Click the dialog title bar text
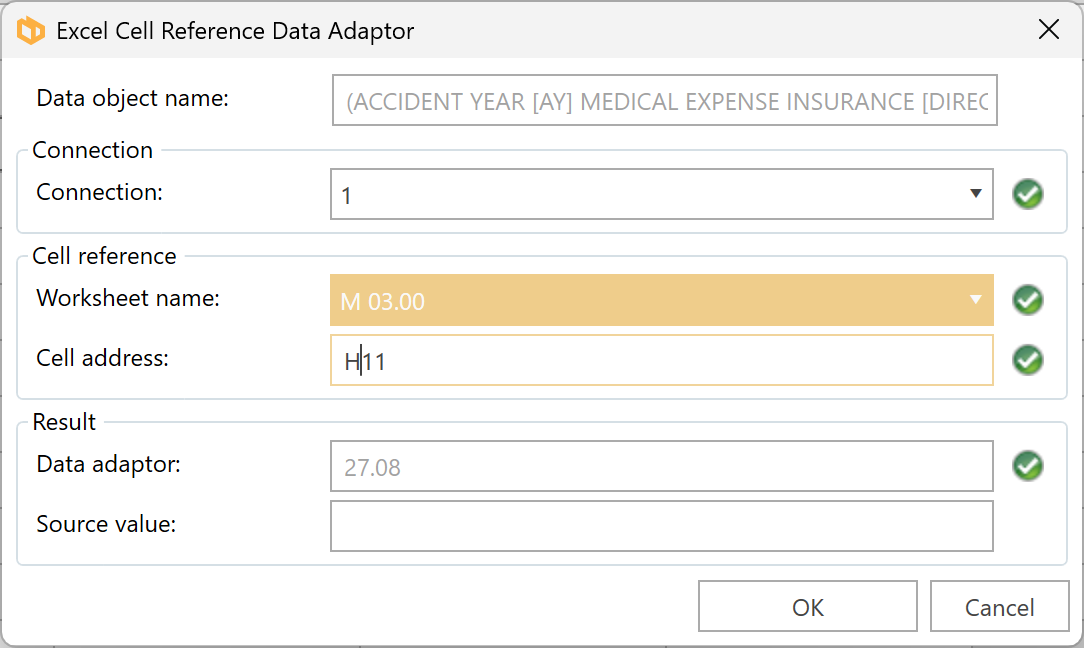The image size is (1084, 648). 235,31
